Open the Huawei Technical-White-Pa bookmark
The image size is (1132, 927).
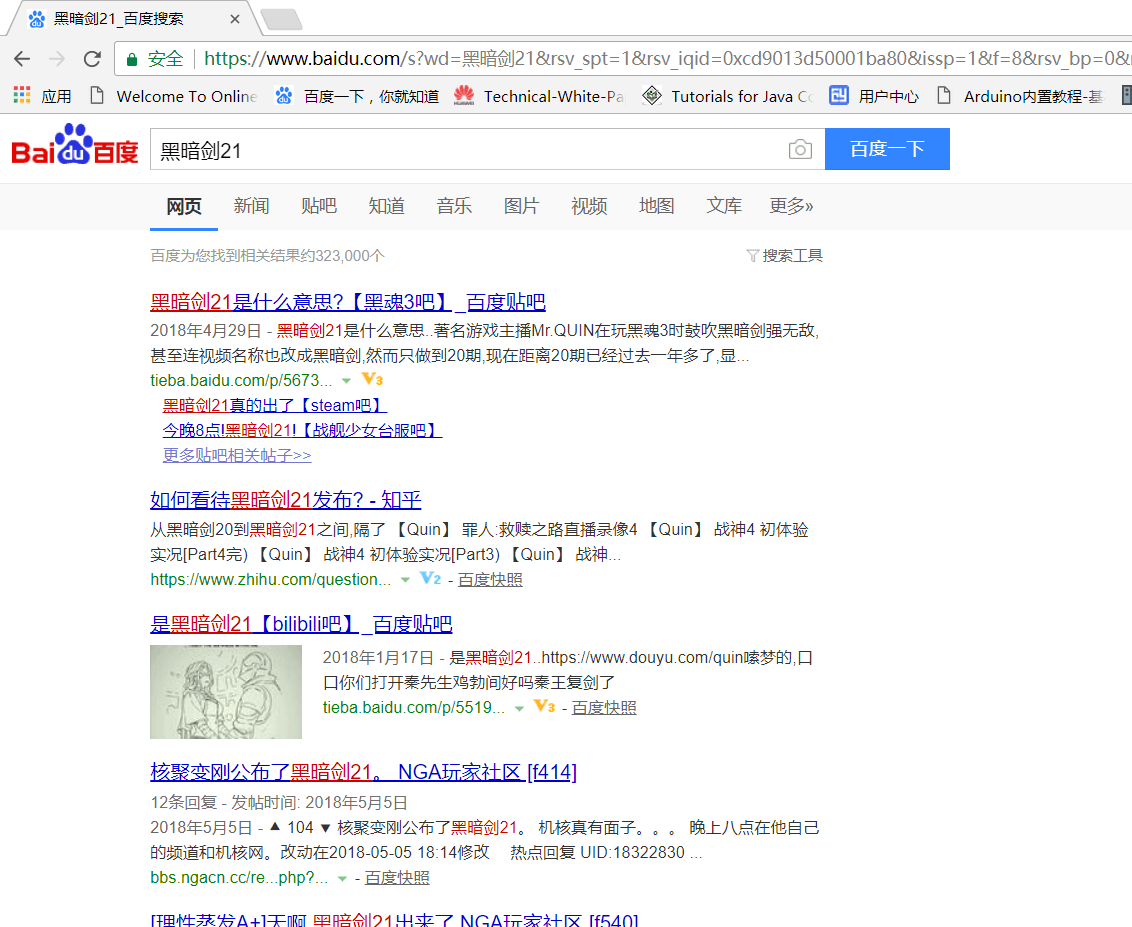click(539, 96)
